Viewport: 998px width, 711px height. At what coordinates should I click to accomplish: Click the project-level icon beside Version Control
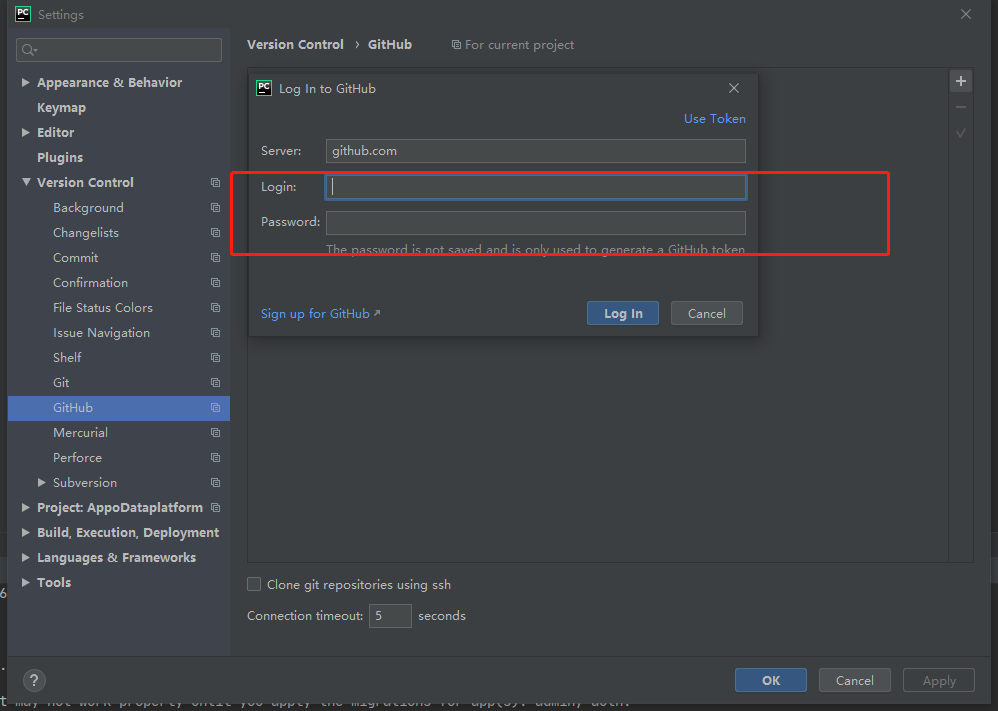(216, 183)
